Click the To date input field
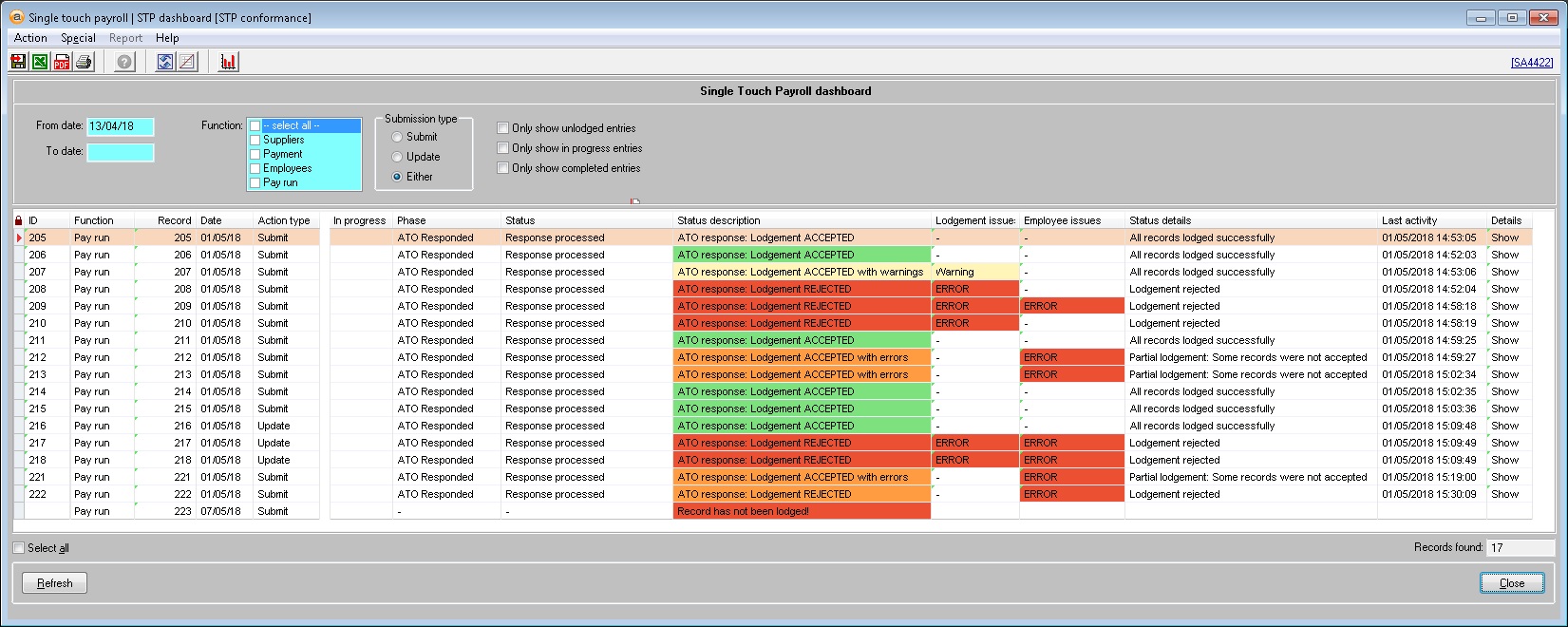This screenshot has height=627, width=1568. (x=121, y=152)
